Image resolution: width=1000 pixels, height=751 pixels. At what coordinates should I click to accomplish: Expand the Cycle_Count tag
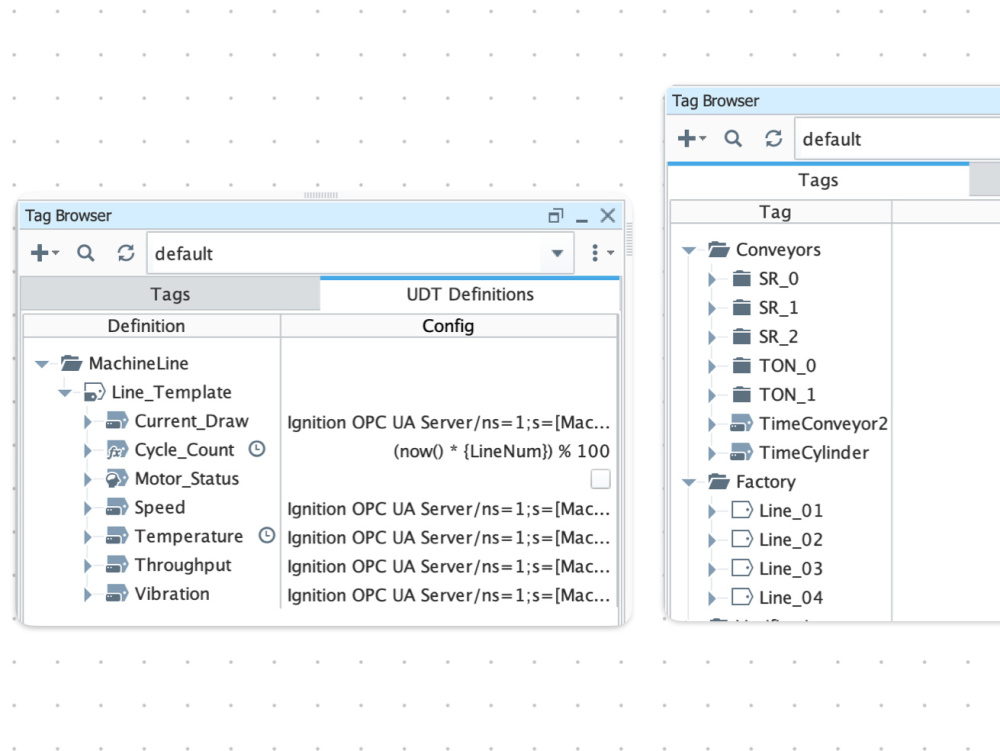pos(88,450)
